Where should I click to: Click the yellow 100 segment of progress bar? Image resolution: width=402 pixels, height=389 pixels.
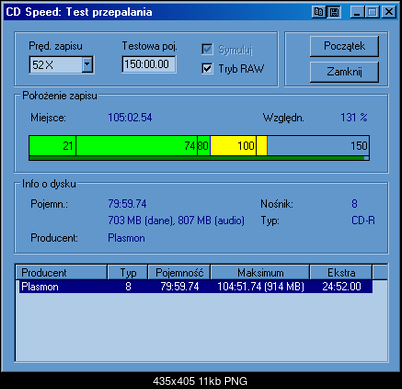pyautogui.click(x=233, y=146)
